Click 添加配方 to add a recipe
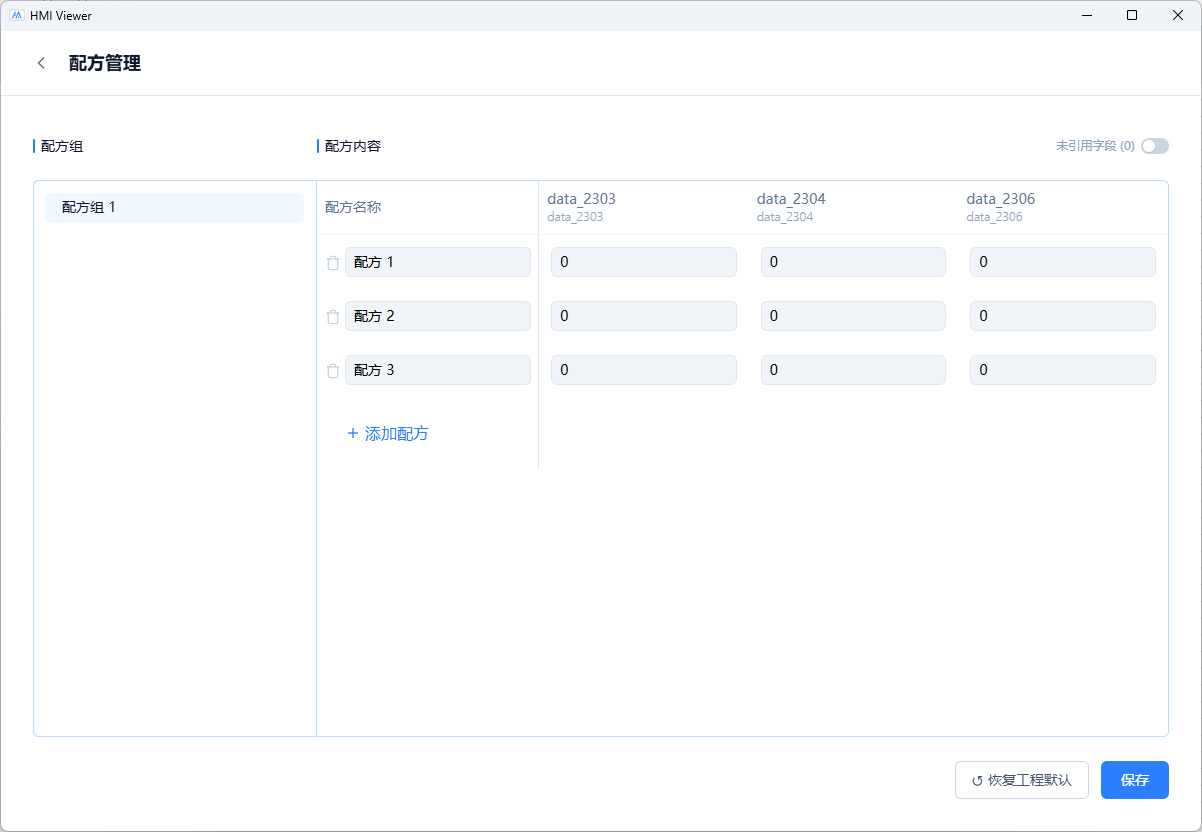The image size is (1202, 832). 388,434
